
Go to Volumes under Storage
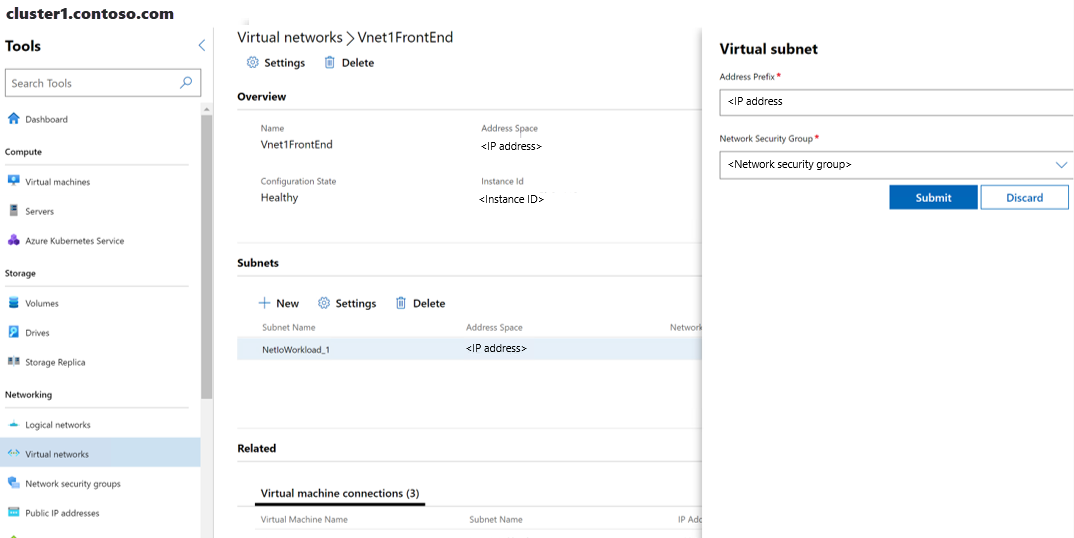coord(41,303)
